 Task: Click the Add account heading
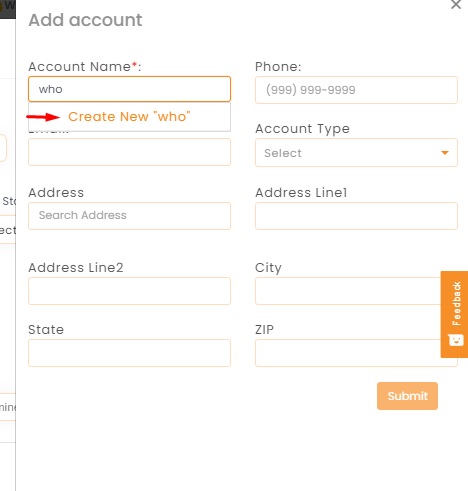tap(85, 20)
